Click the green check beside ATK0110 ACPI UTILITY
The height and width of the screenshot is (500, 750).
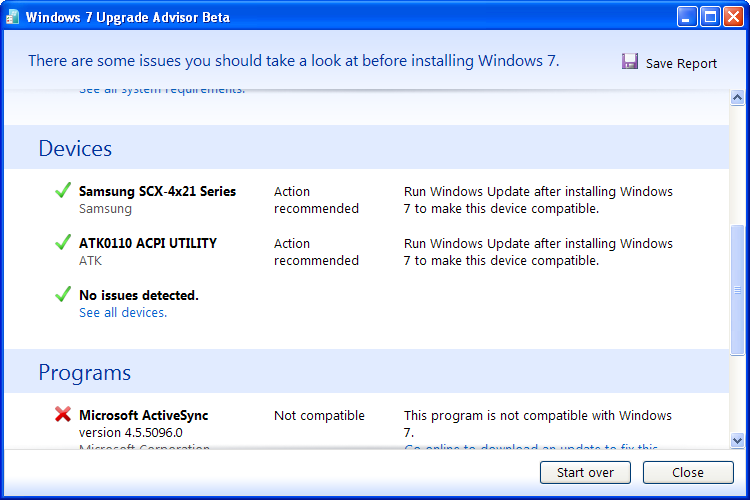pos(63,242)
